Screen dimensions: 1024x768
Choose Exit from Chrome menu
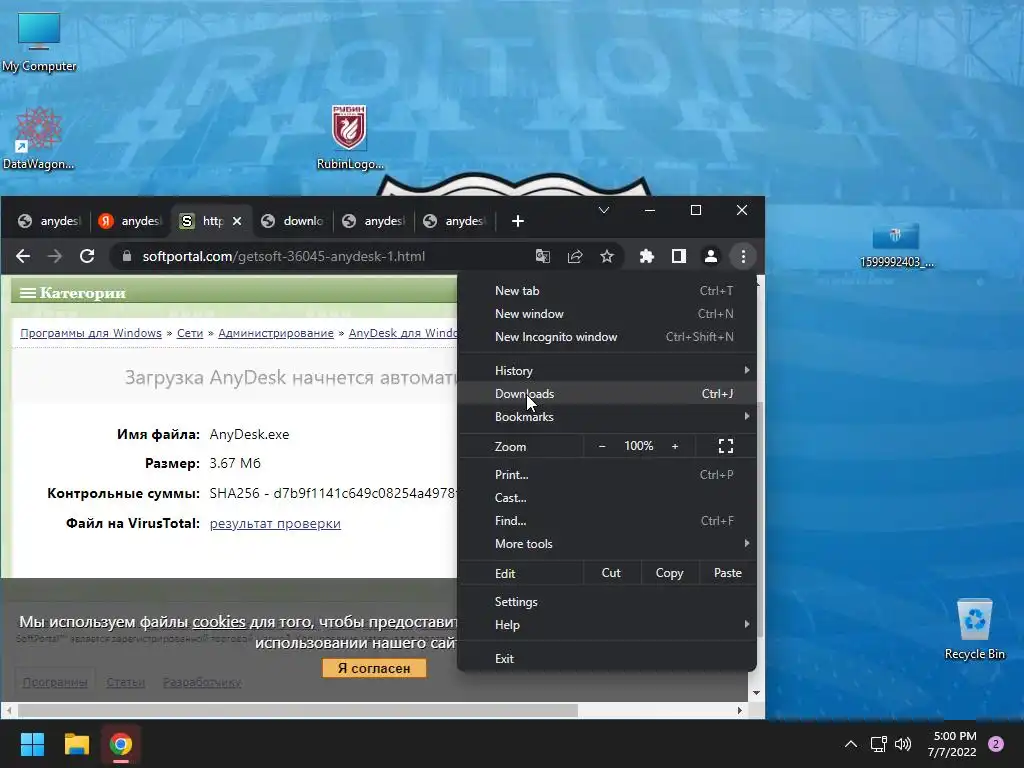pos(607,658)
